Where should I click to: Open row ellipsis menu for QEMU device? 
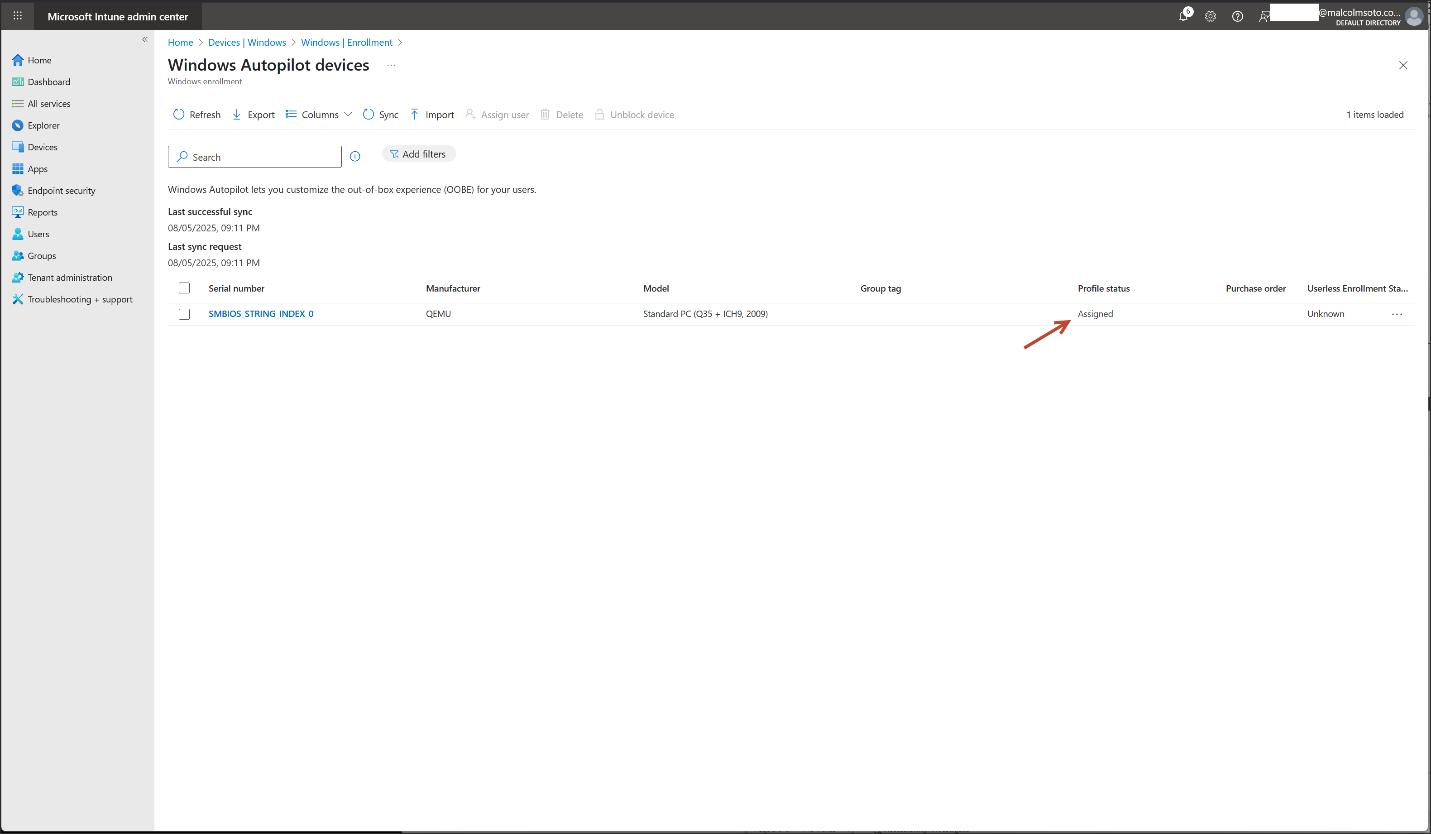tap(1397, 314)
